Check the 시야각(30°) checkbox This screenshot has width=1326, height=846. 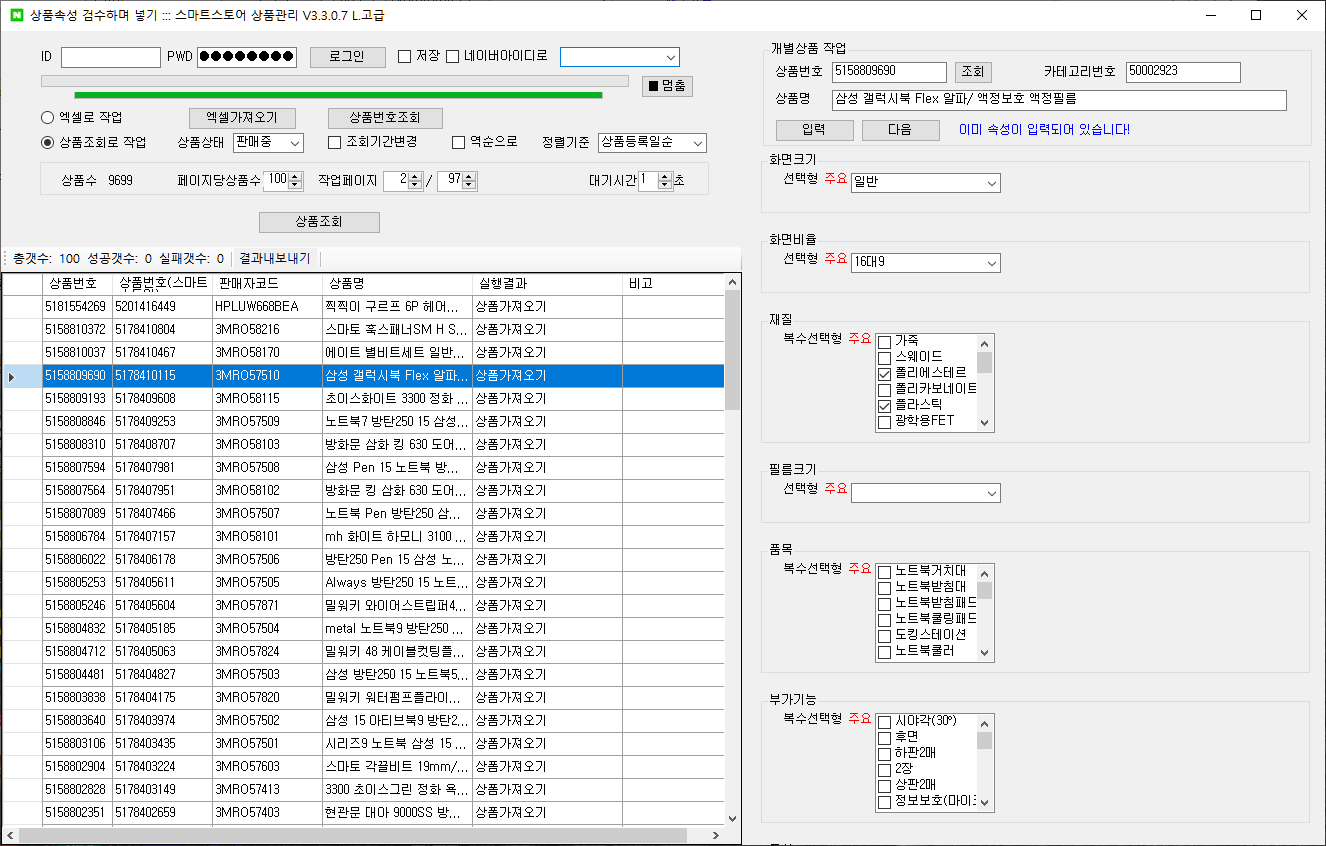[x=884, y=722]
